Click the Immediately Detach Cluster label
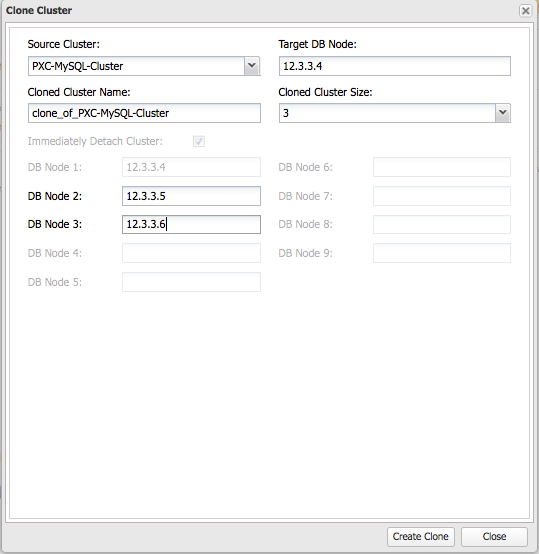The image size is (539, 554). [x=95, y=141]
